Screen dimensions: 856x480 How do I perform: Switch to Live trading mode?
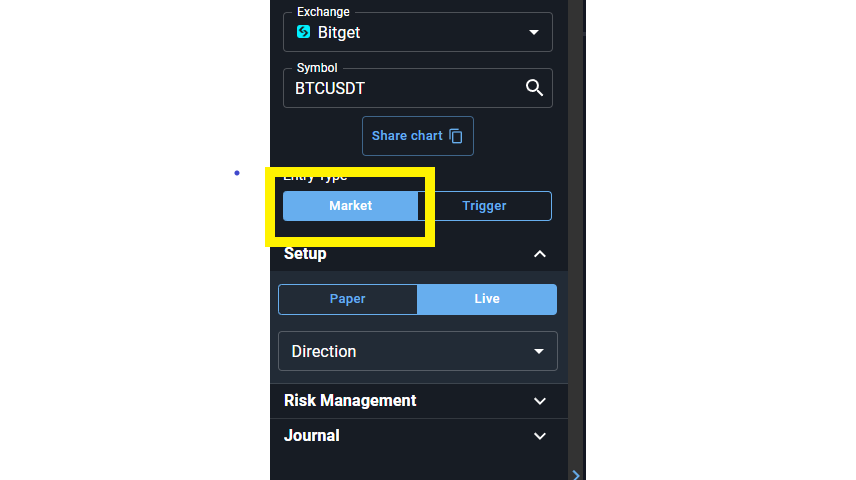pos(487,299)
